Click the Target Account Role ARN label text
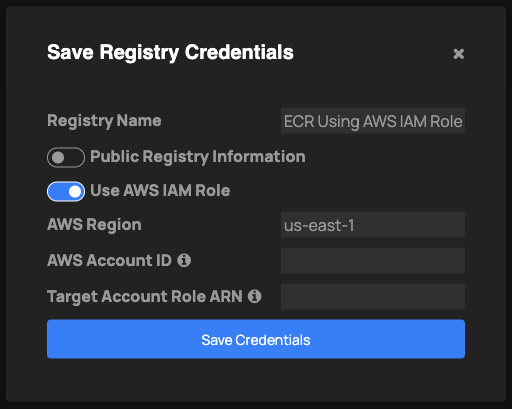 point(145,297)
